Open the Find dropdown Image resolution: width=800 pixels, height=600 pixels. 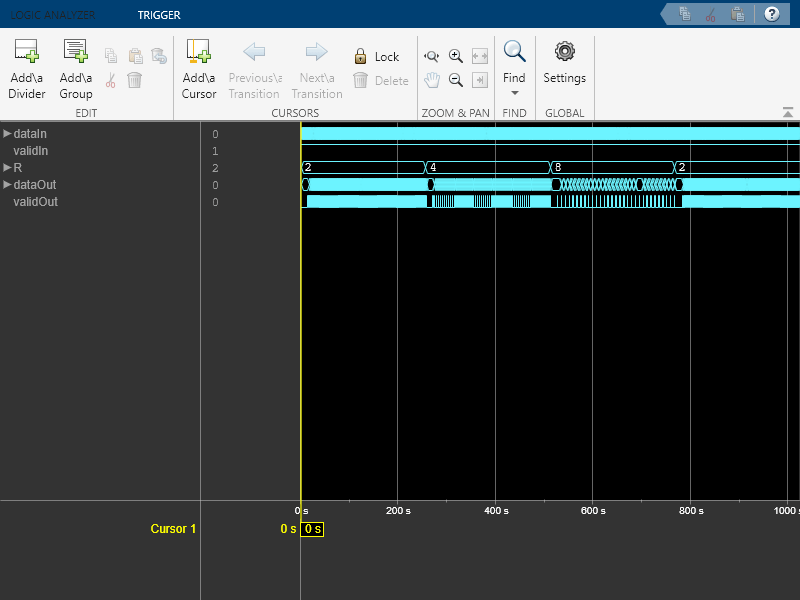click(514, 92)
